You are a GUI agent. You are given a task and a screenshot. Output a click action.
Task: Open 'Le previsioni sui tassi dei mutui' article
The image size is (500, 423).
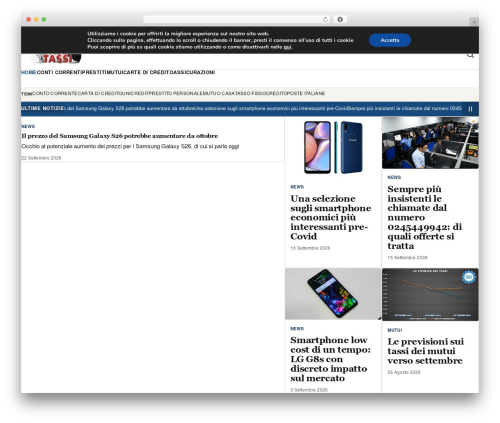point(425,351)
